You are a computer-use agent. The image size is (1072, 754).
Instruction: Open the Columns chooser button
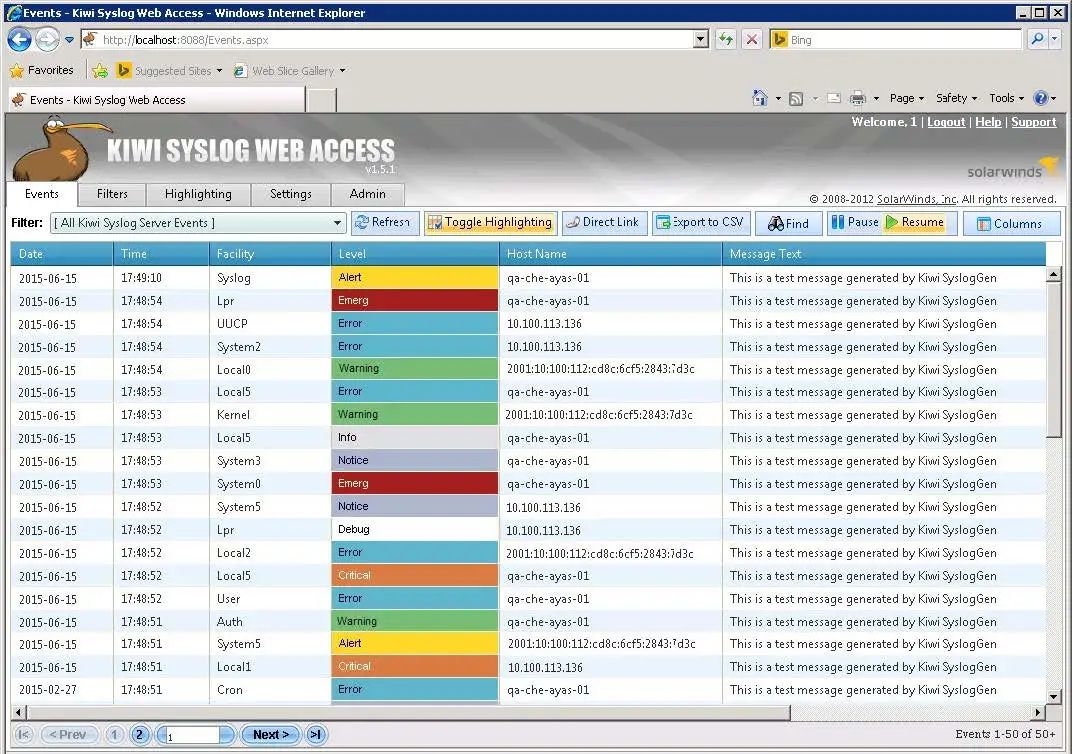click(1011, 224)
